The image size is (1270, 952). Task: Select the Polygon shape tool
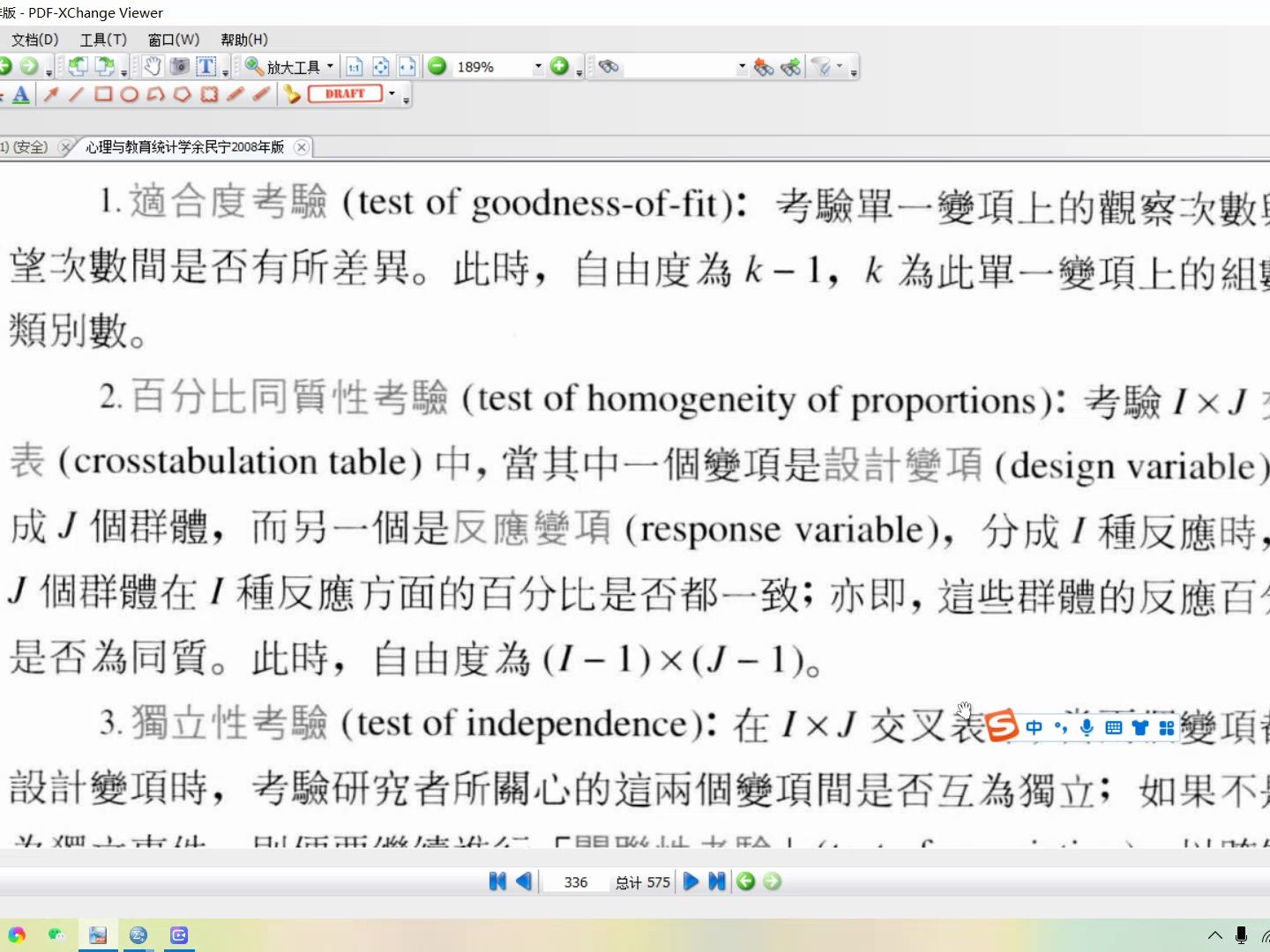183,94
